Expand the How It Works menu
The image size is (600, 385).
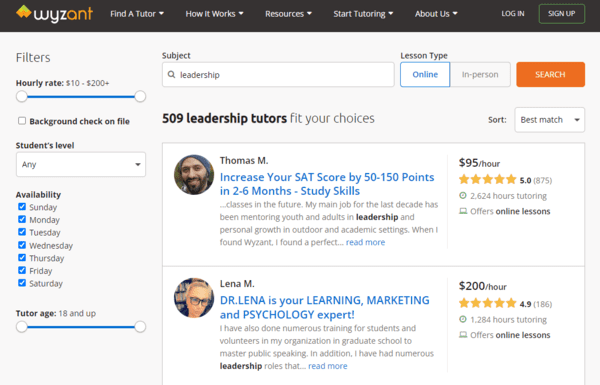coord(214,14)
